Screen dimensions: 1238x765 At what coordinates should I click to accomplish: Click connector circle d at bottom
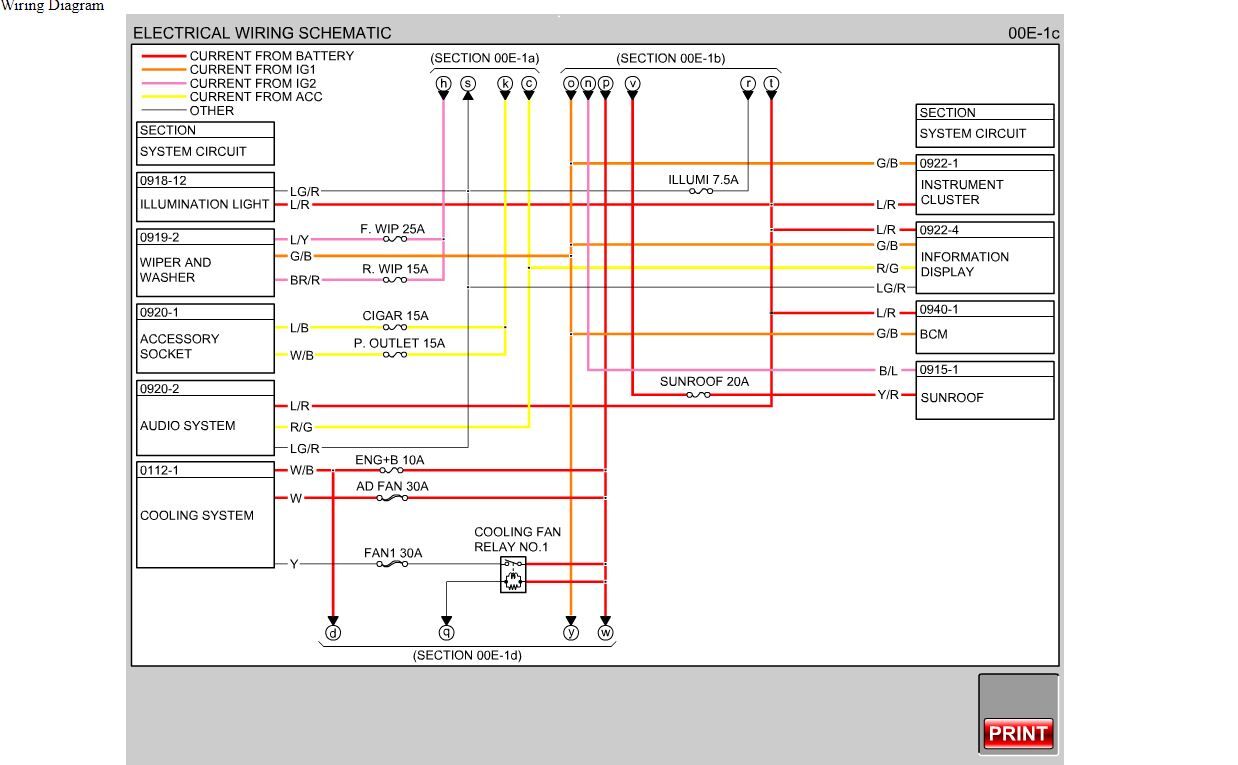[x=333, y=632]
